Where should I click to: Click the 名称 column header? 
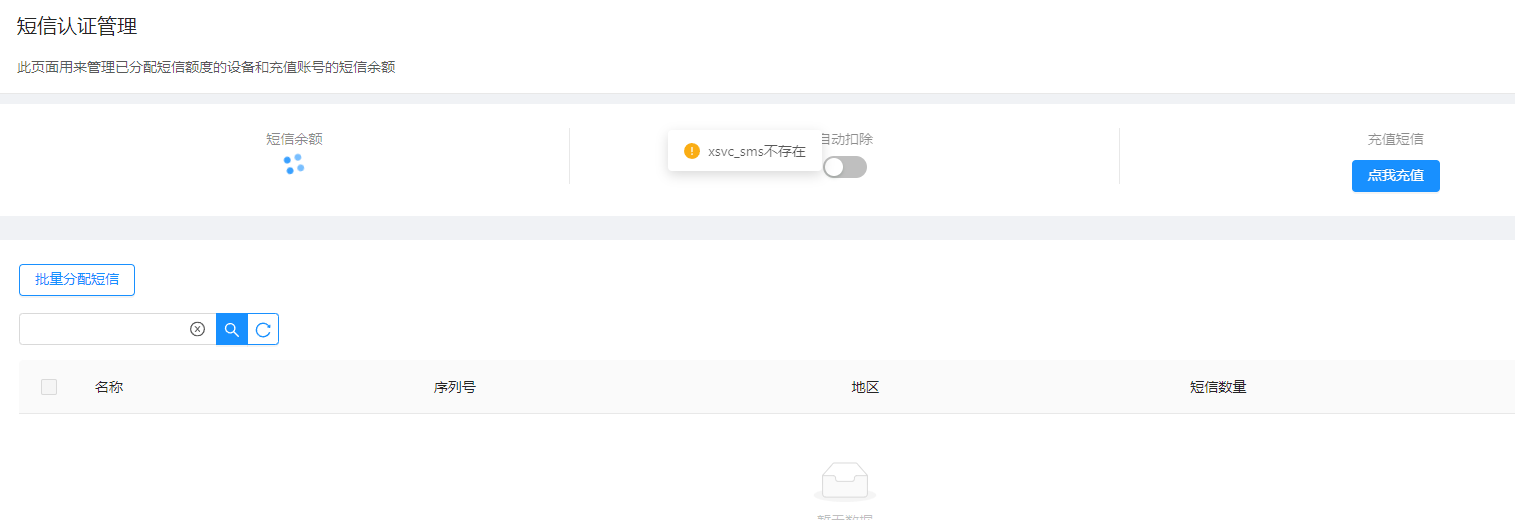[109, 387]
